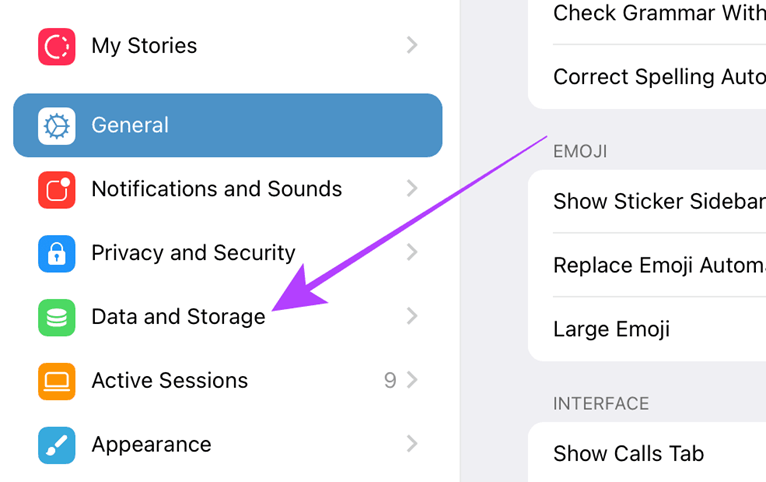The image size is (766, 482).
Task: Click the Correct Spelling Automatically row
Action: [647, 77]
